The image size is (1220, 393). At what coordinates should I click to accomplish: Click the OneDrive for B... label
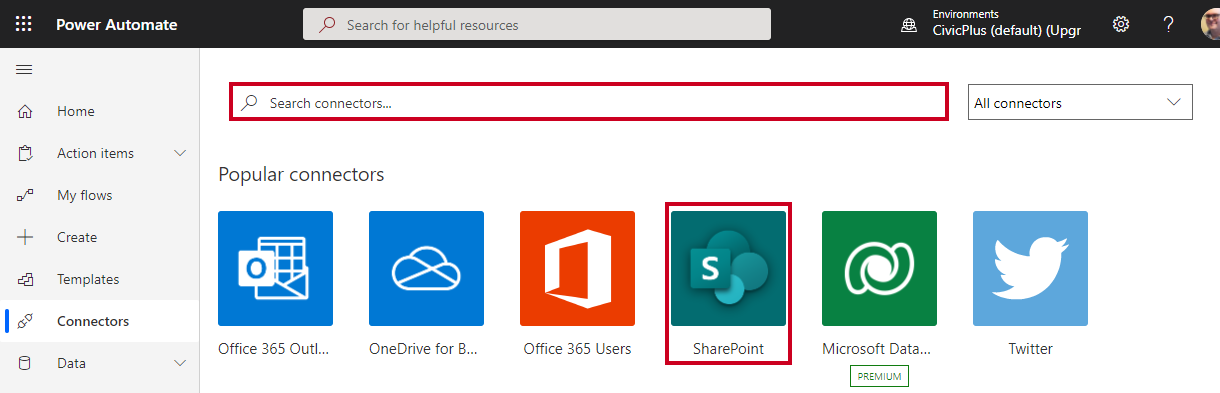(x=423, y=349)
